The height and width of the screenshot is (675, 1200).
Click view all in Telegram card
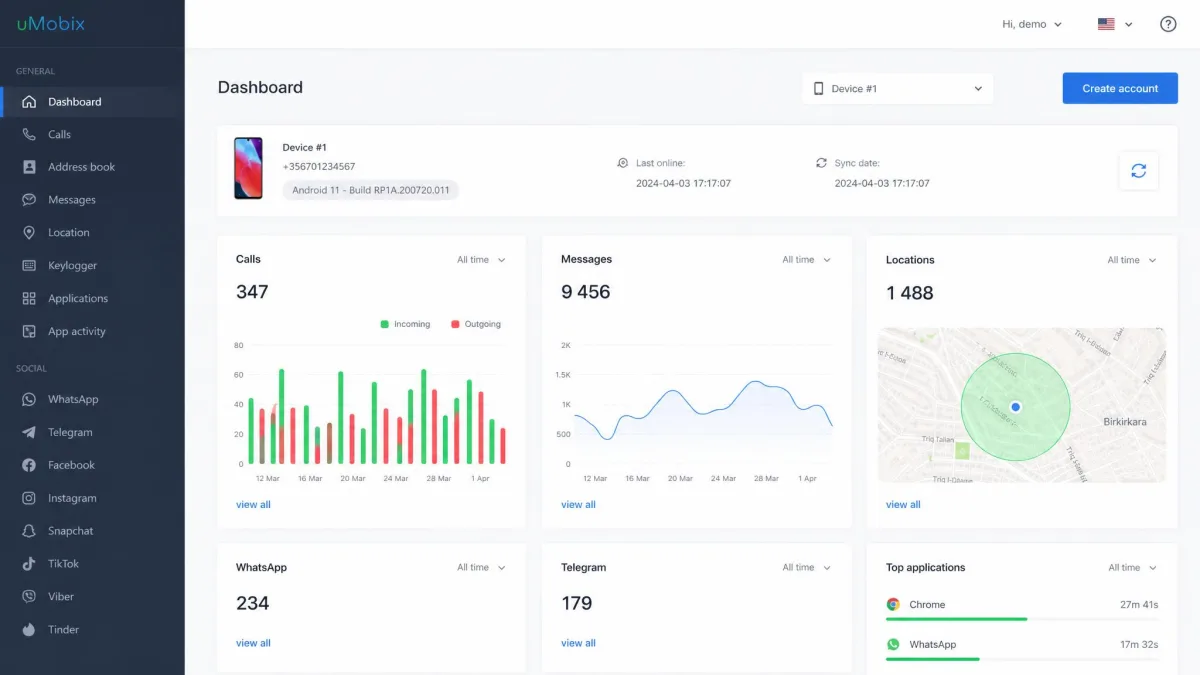(x=578, y=643)
